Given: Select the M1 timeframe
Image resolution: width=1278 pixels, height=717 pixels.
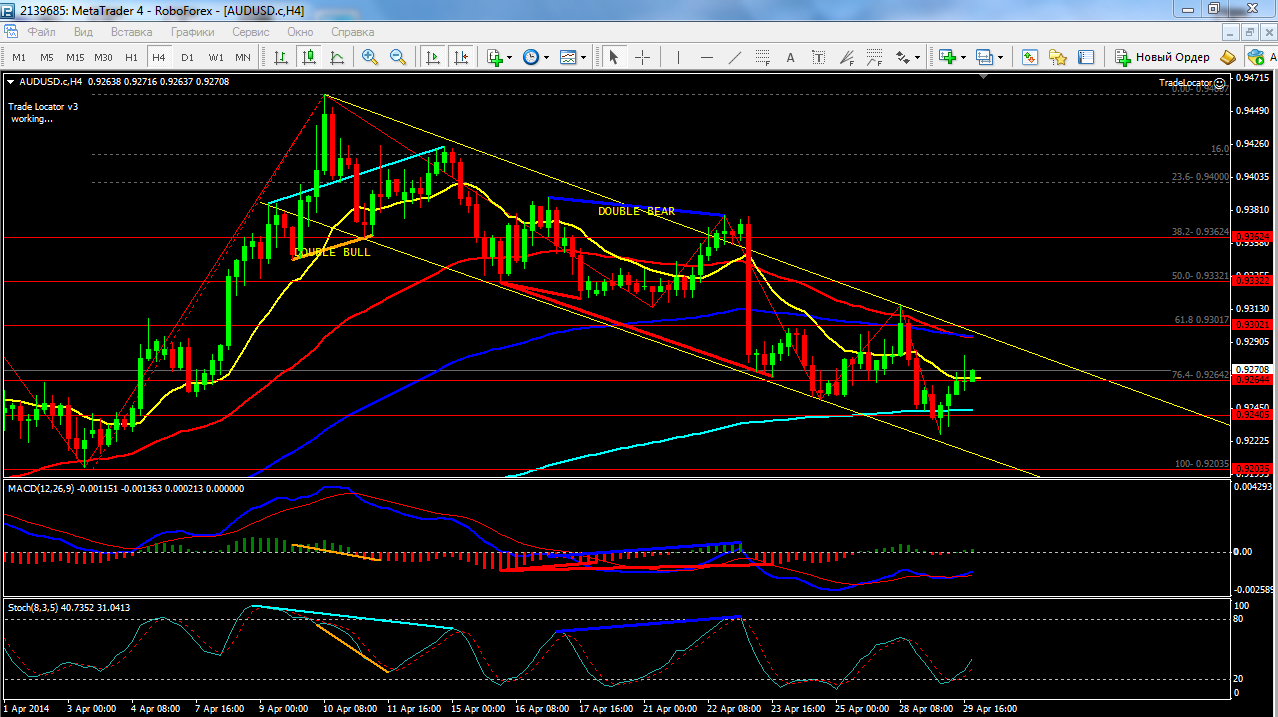Looking at the screenshot, I should click(19, 57).
